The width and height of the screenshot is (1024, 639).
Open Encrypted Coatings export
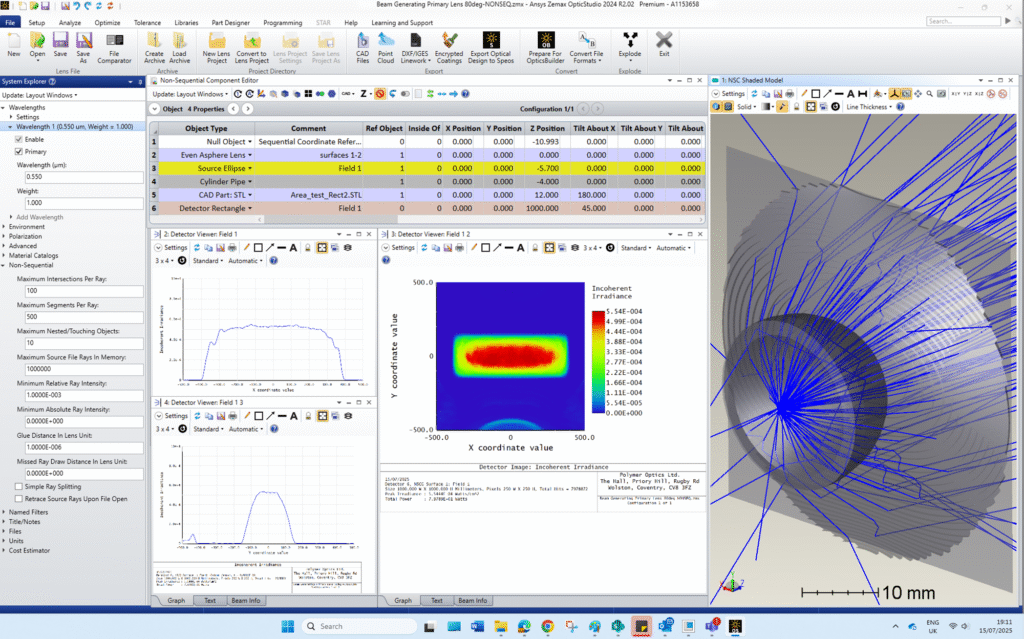tap(449, 49)
